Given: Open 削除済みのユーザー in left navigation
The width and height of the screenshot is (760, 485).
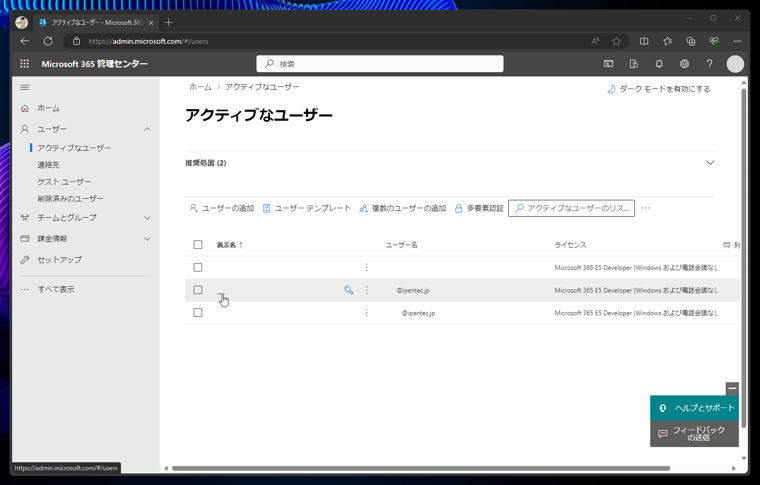Looking at the screenshot, I should (x=70, y=199).
